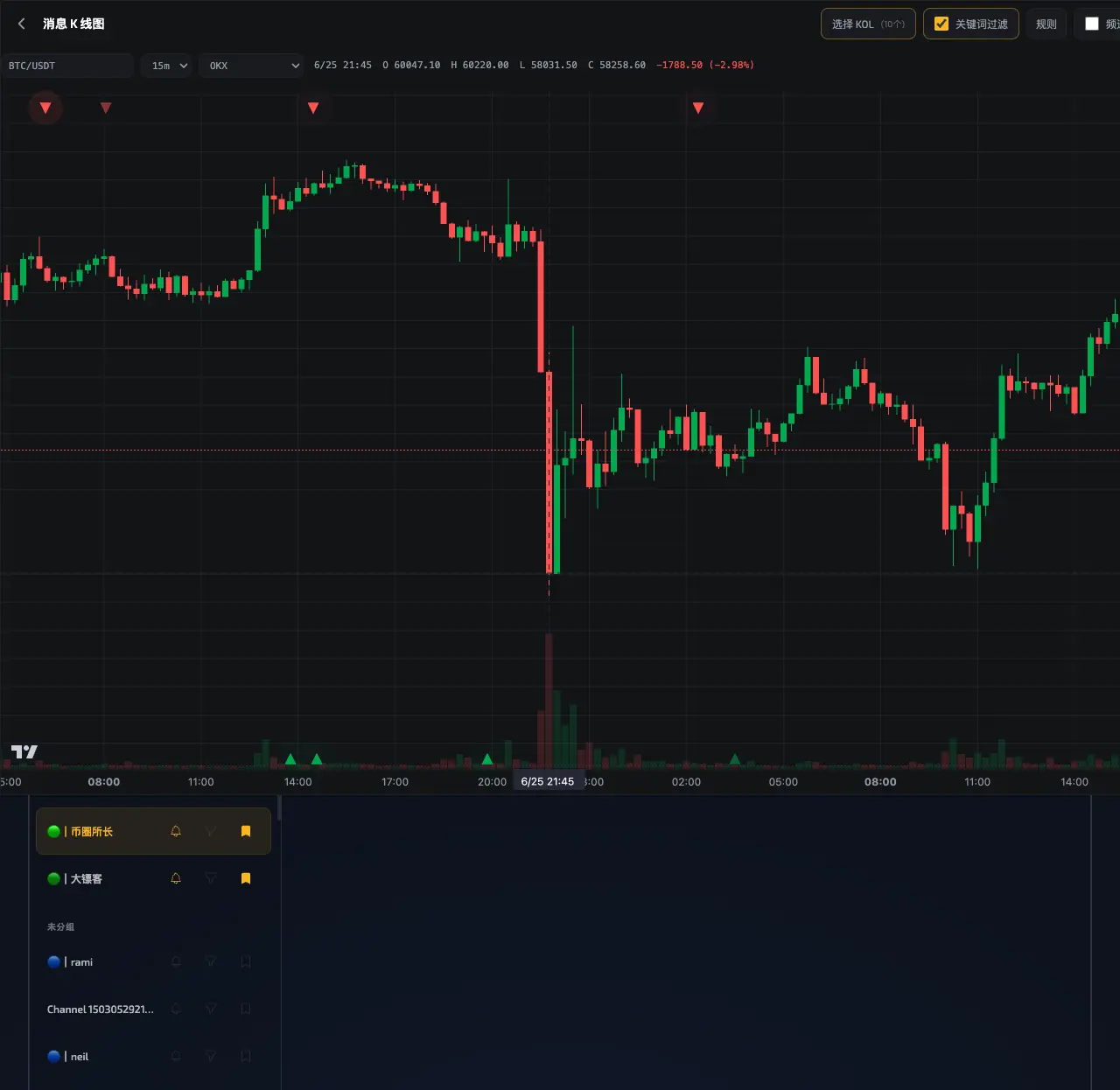Select the 大镖客 channel row
This screenshot has width=1120, height=1090.
coord(153,878)
